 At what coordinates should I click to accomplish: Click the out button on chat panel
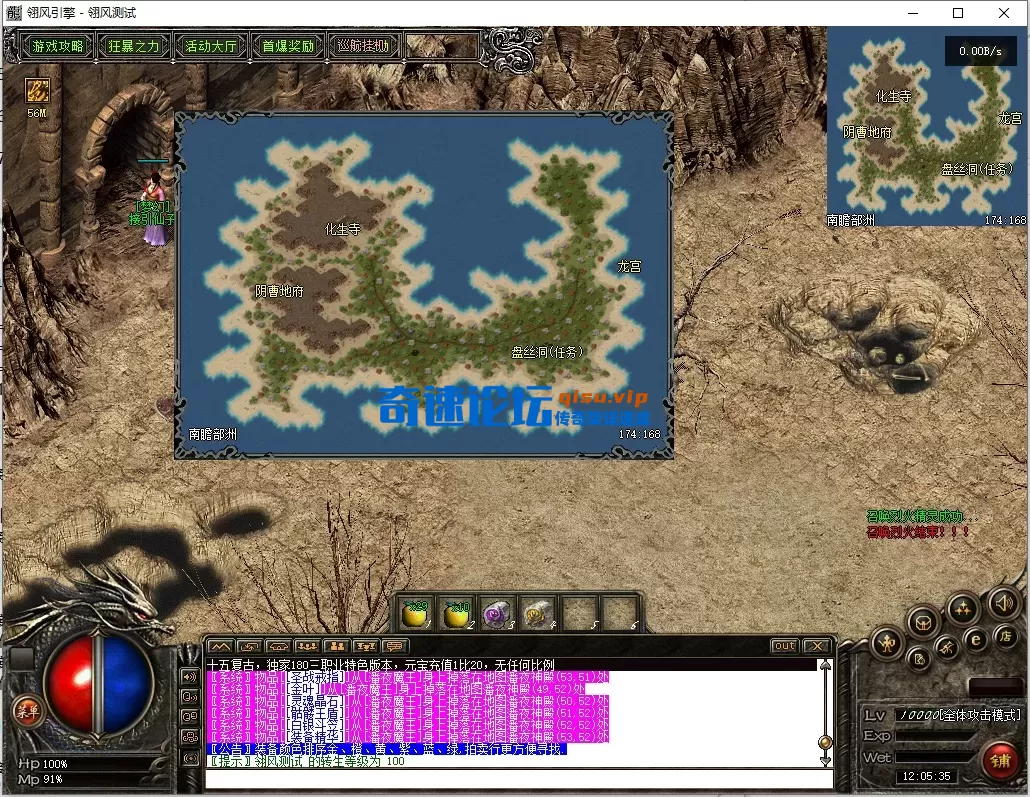(x=784, y=646)
